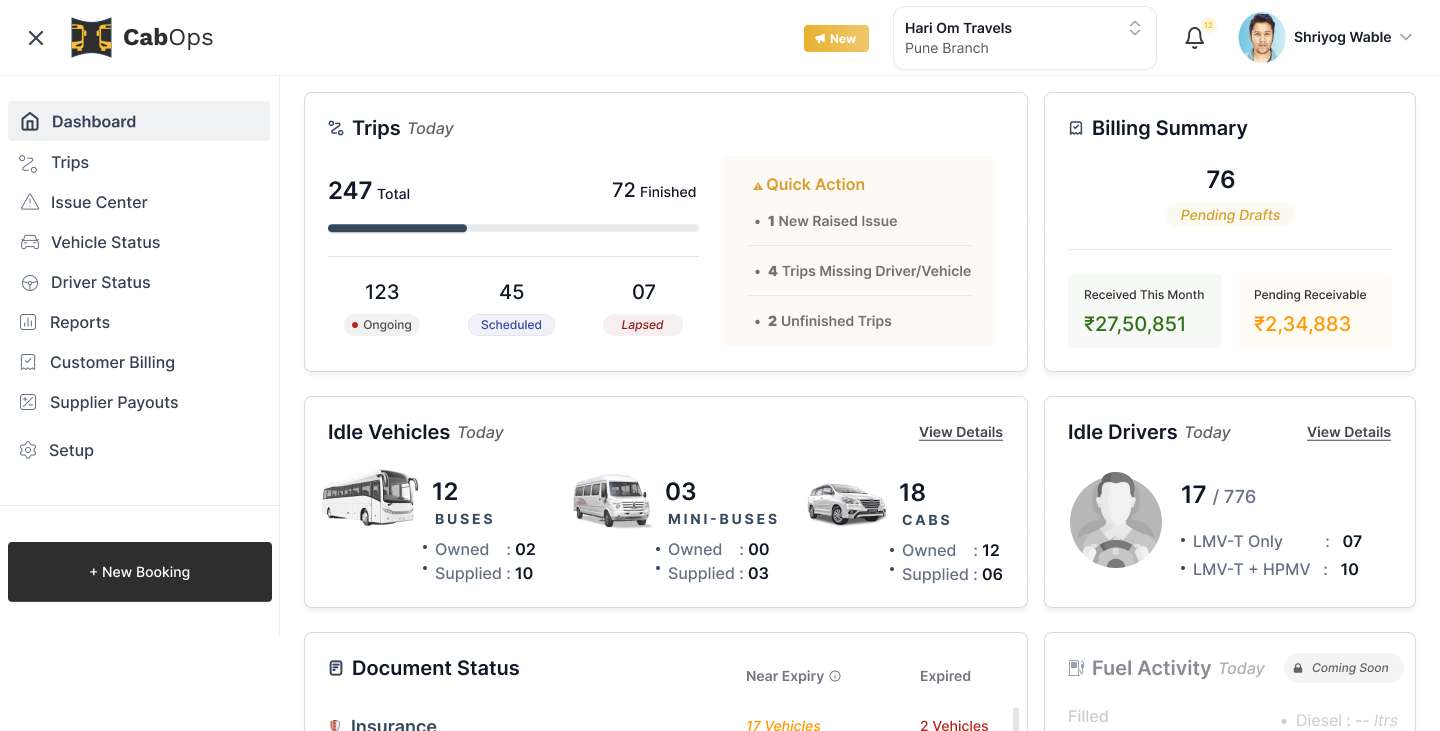Screen dimensions: 1440x731
Task: Click the Vehicle Status car icon
Action: (x=30, y=242)
